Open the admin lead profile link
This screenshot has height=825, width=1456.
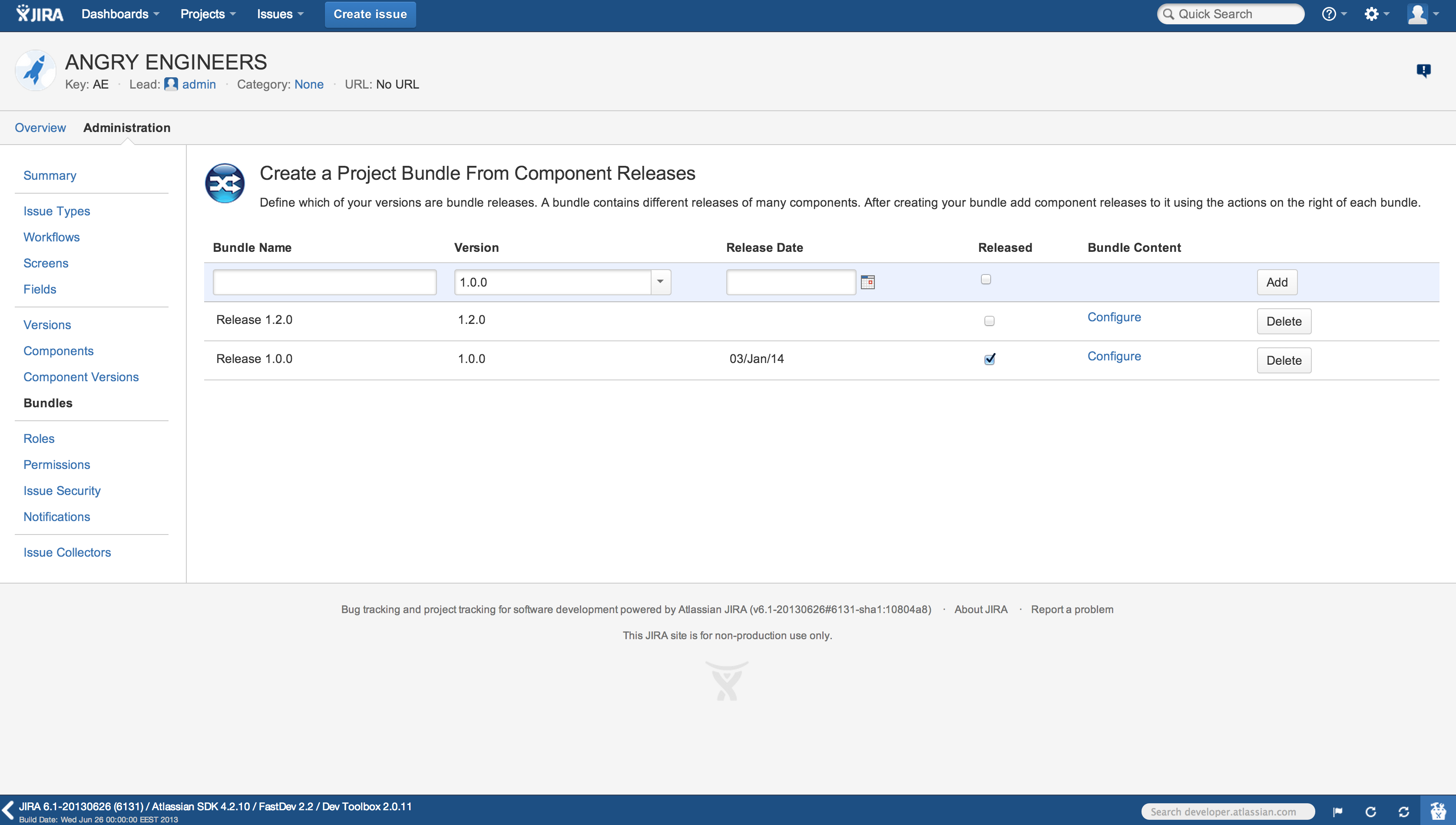click(x=199, y=84)
